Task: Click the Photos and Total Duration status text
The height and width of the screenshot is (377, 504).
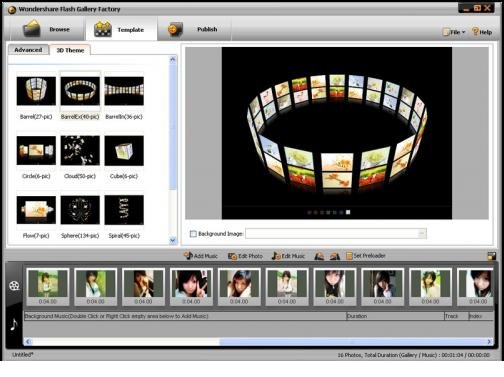Action: point(414,355)
